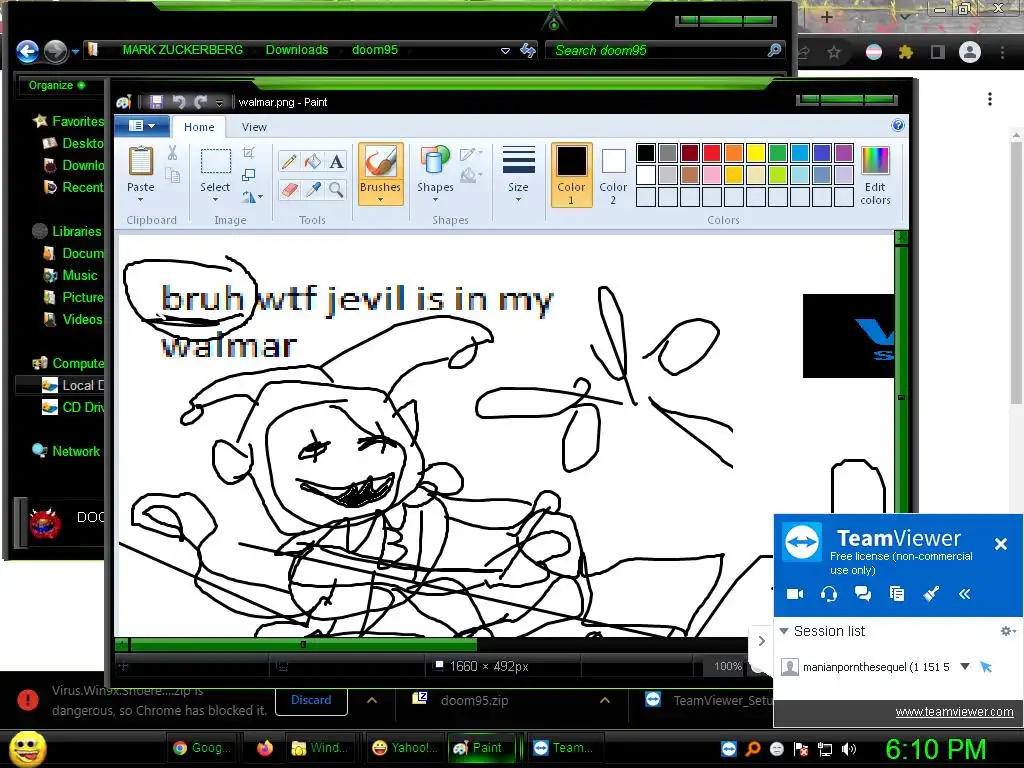Switch to Yahoo! task in taskbar
This screenshot has height=768, width=1024.
pyautogui.click(x=404, y=748)
